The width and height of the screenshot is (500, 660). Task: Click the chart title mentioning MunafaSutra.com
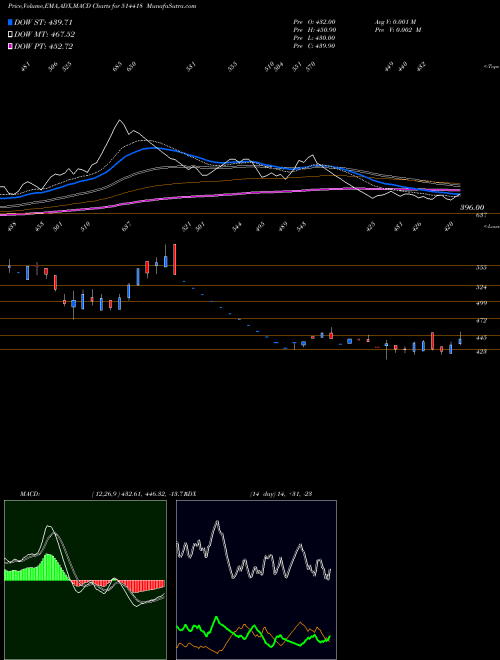[102, 6]
